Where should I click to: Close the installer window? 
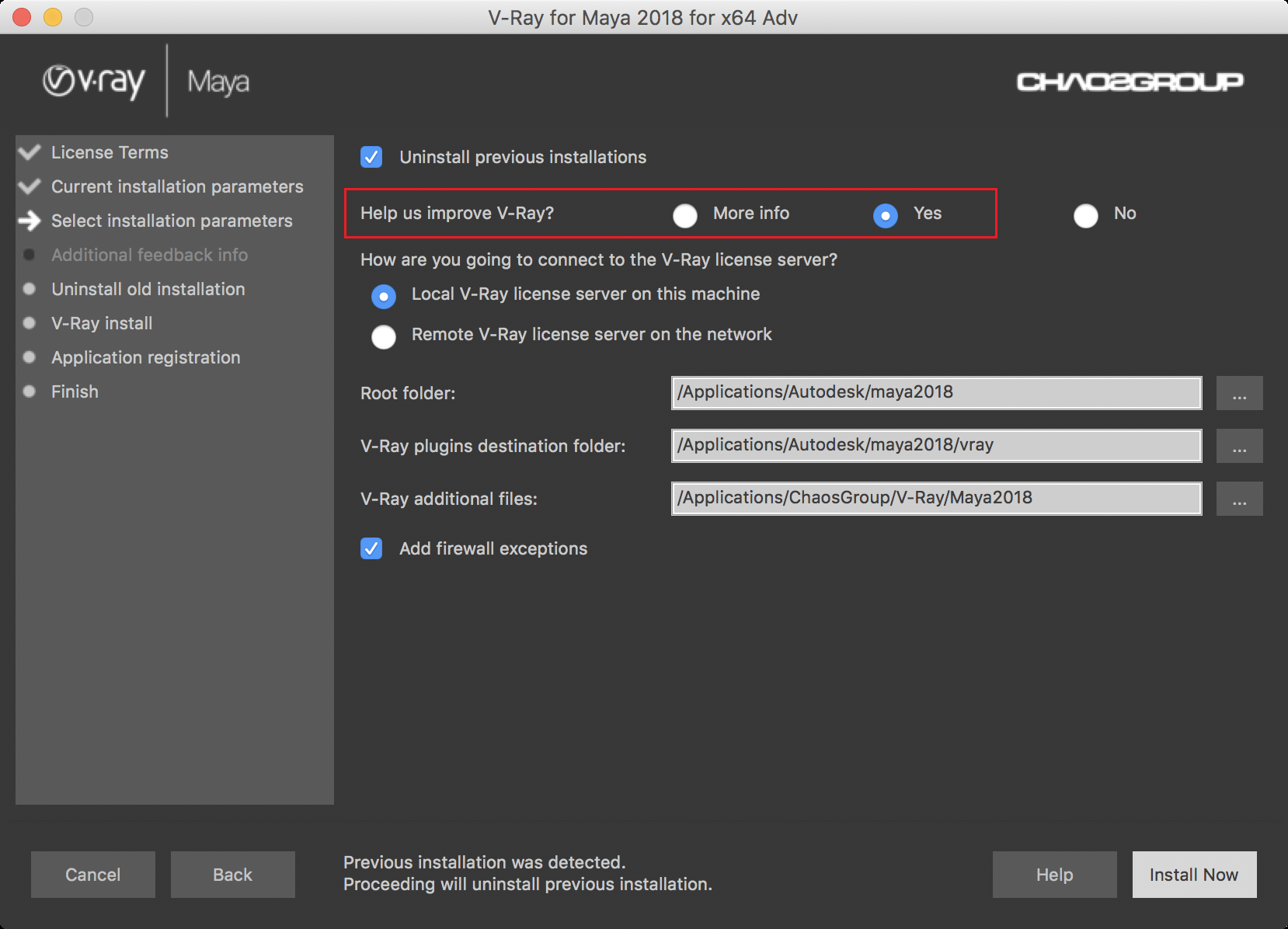click(x=22, y=16)
